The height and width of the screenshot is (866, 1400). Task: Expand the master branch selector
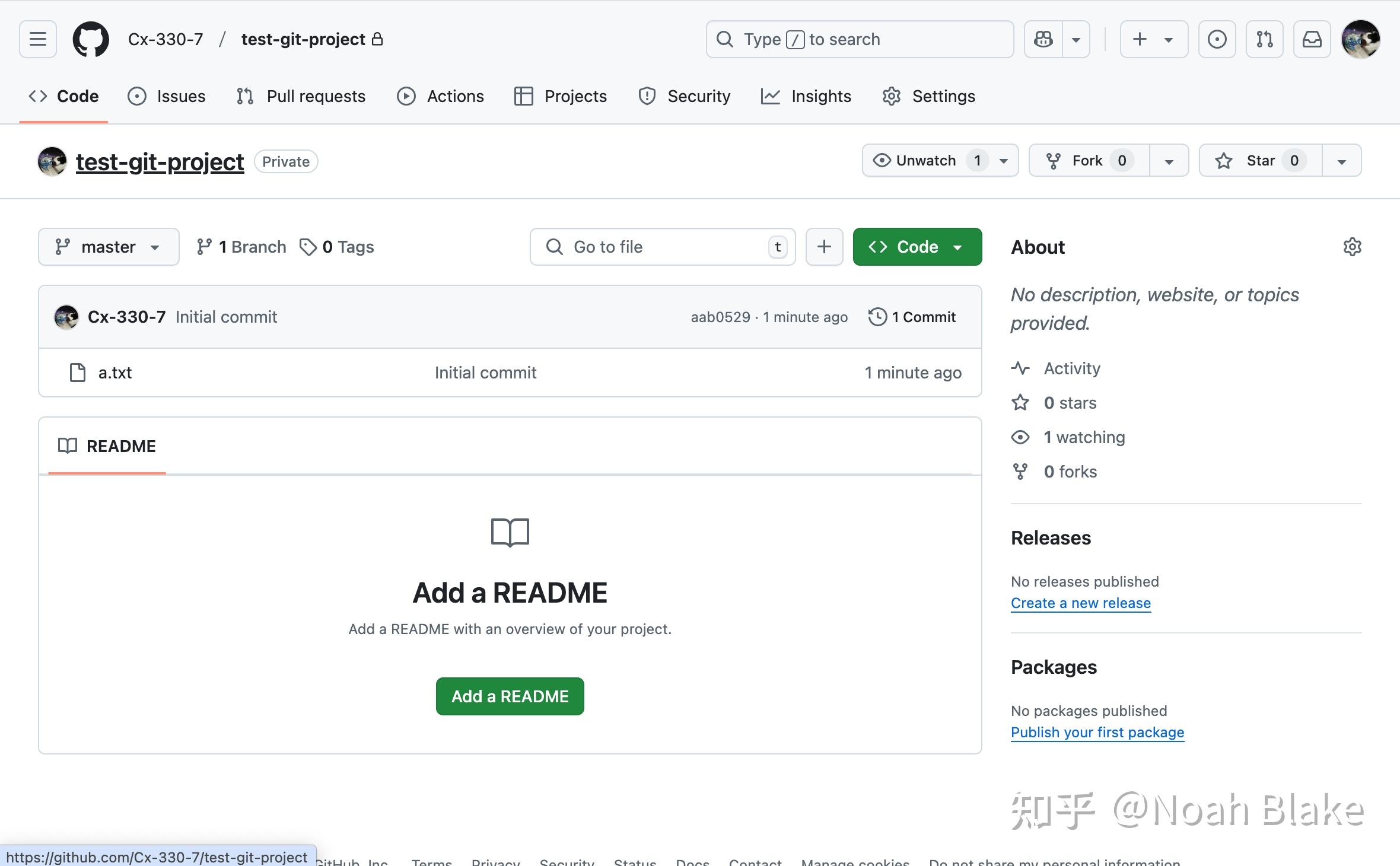point(109,246)
